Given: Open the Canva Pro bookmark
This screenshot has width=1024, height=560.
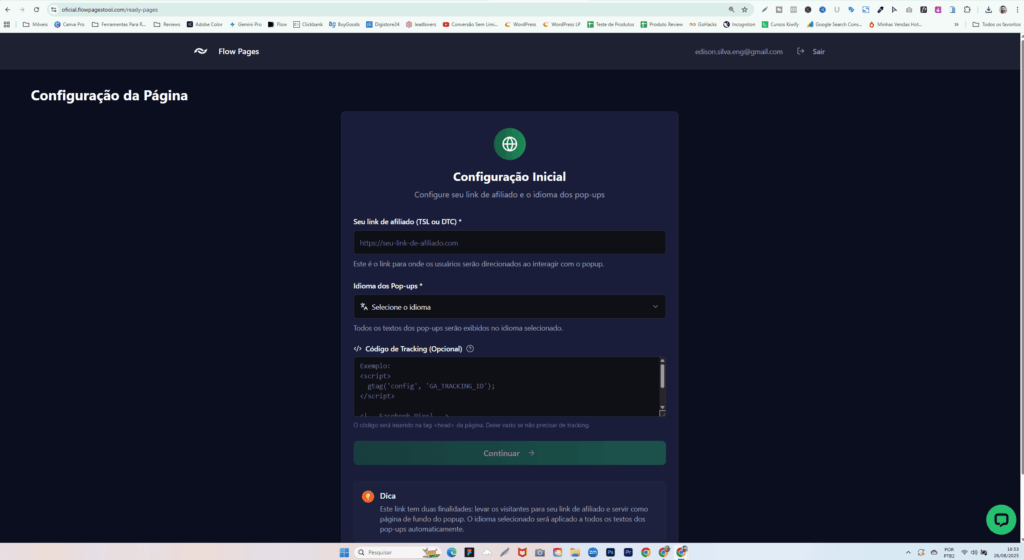Looking at the screenshot, I should pos(69,24).
